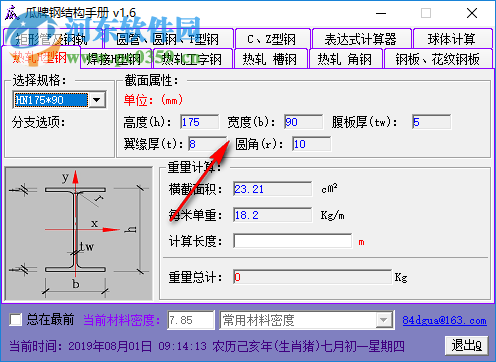Open the 热轧 角钢 tab
Viewport: 496px width, 362px height.
click(345, 59)
